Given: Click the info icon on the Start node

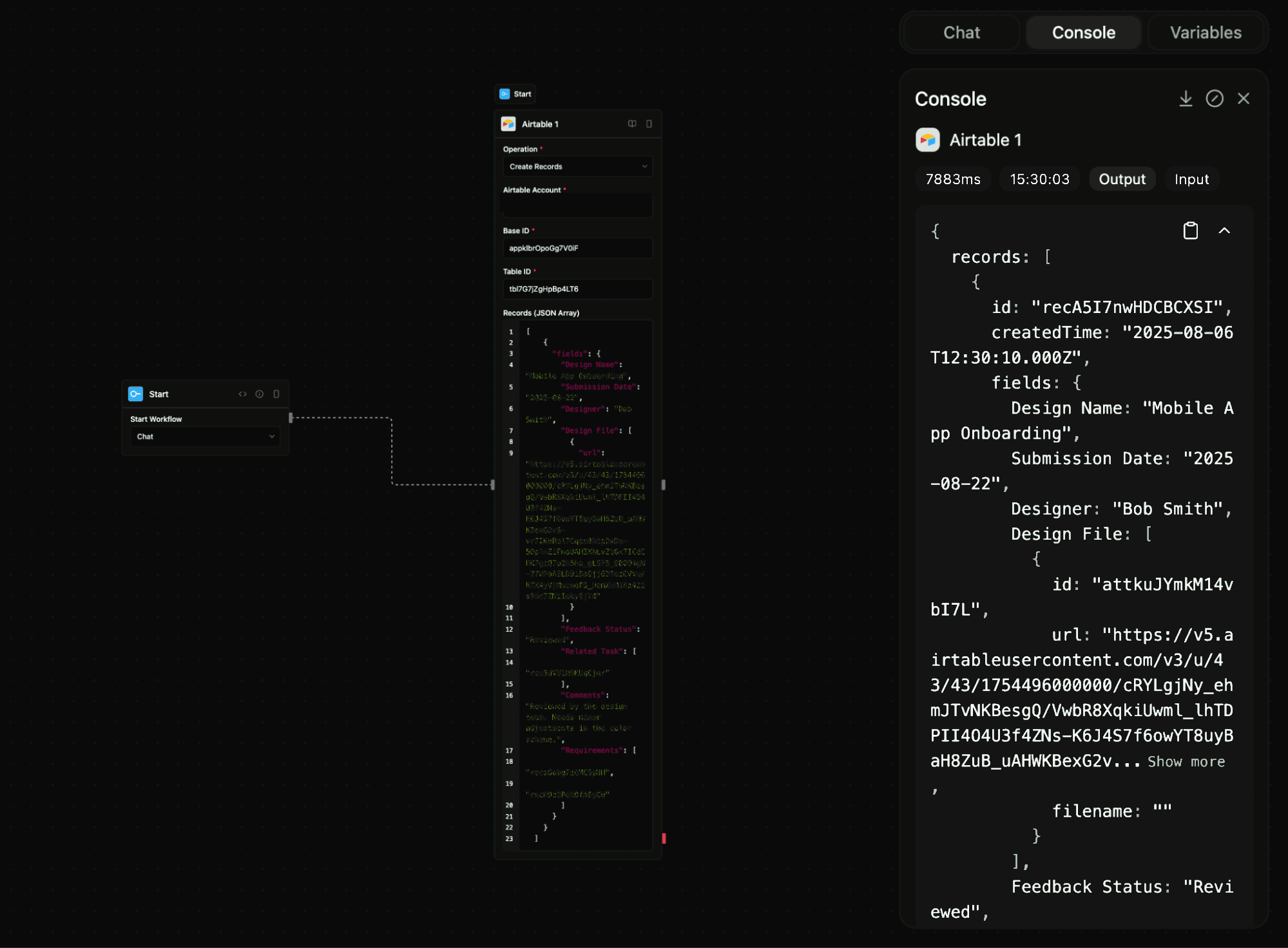Looking at the screenshot, I should (x=260, y=393).
